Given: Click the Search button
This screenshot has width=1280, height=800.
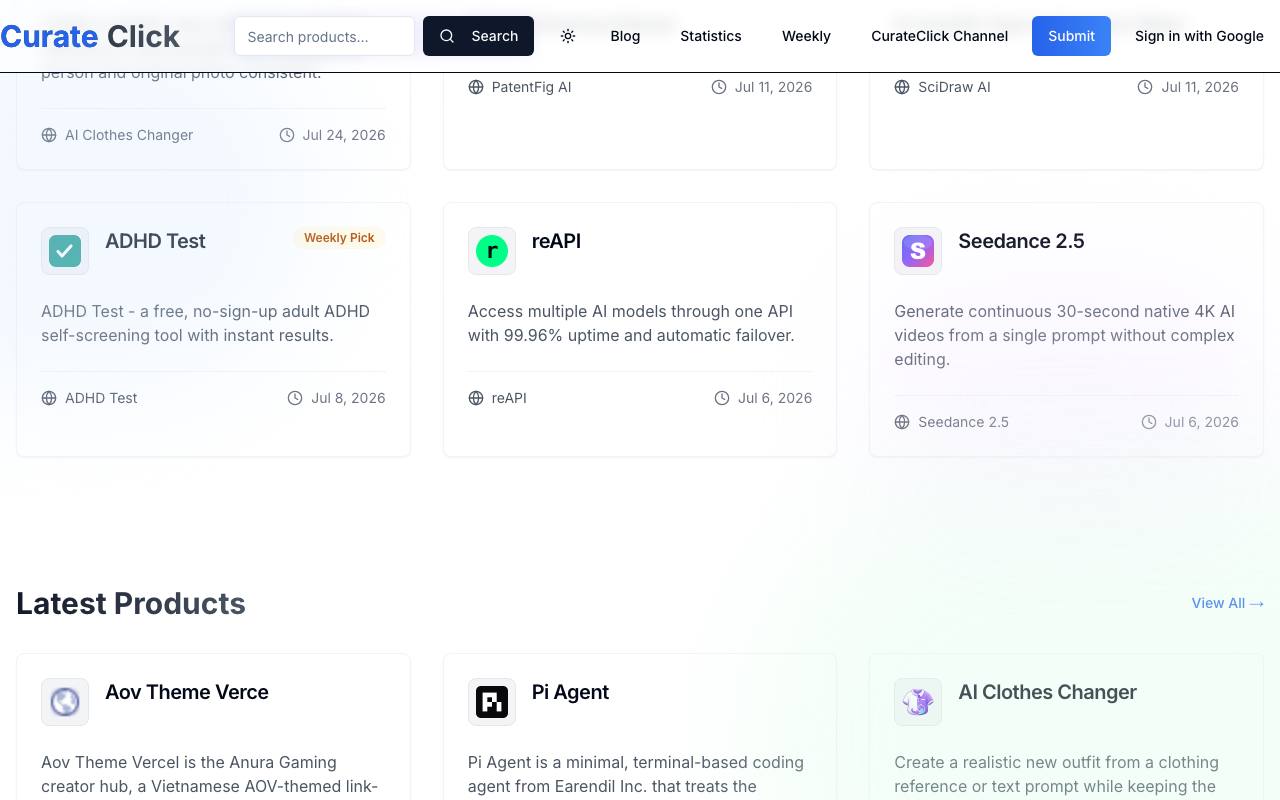Looking at the screenshot, I should click(x=478, y=36).
